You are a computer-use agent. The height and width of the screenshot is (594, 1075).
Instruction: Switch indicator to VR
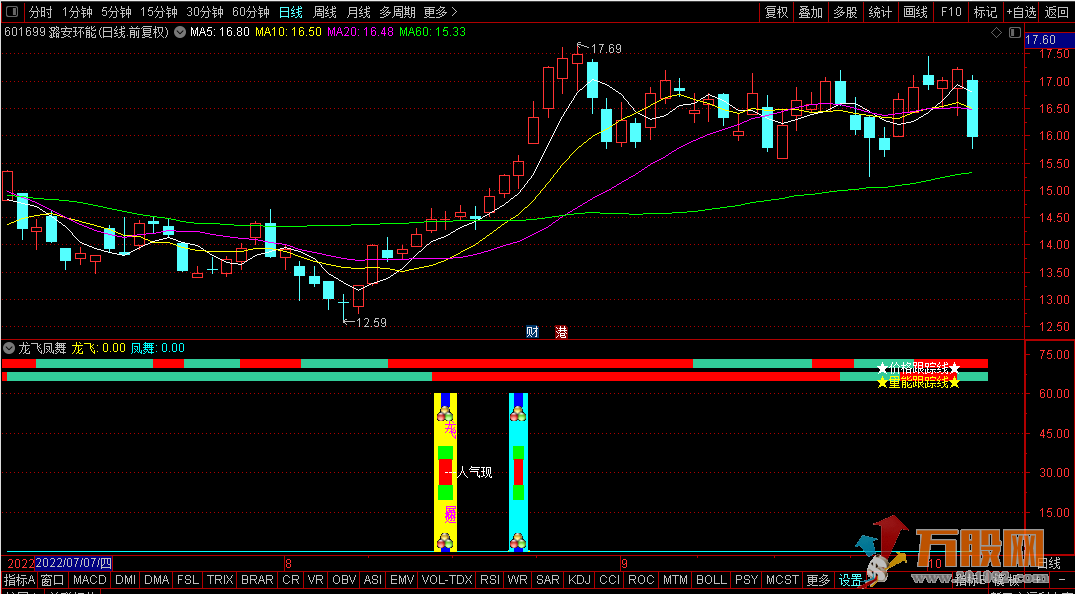[x=316, y=580]
